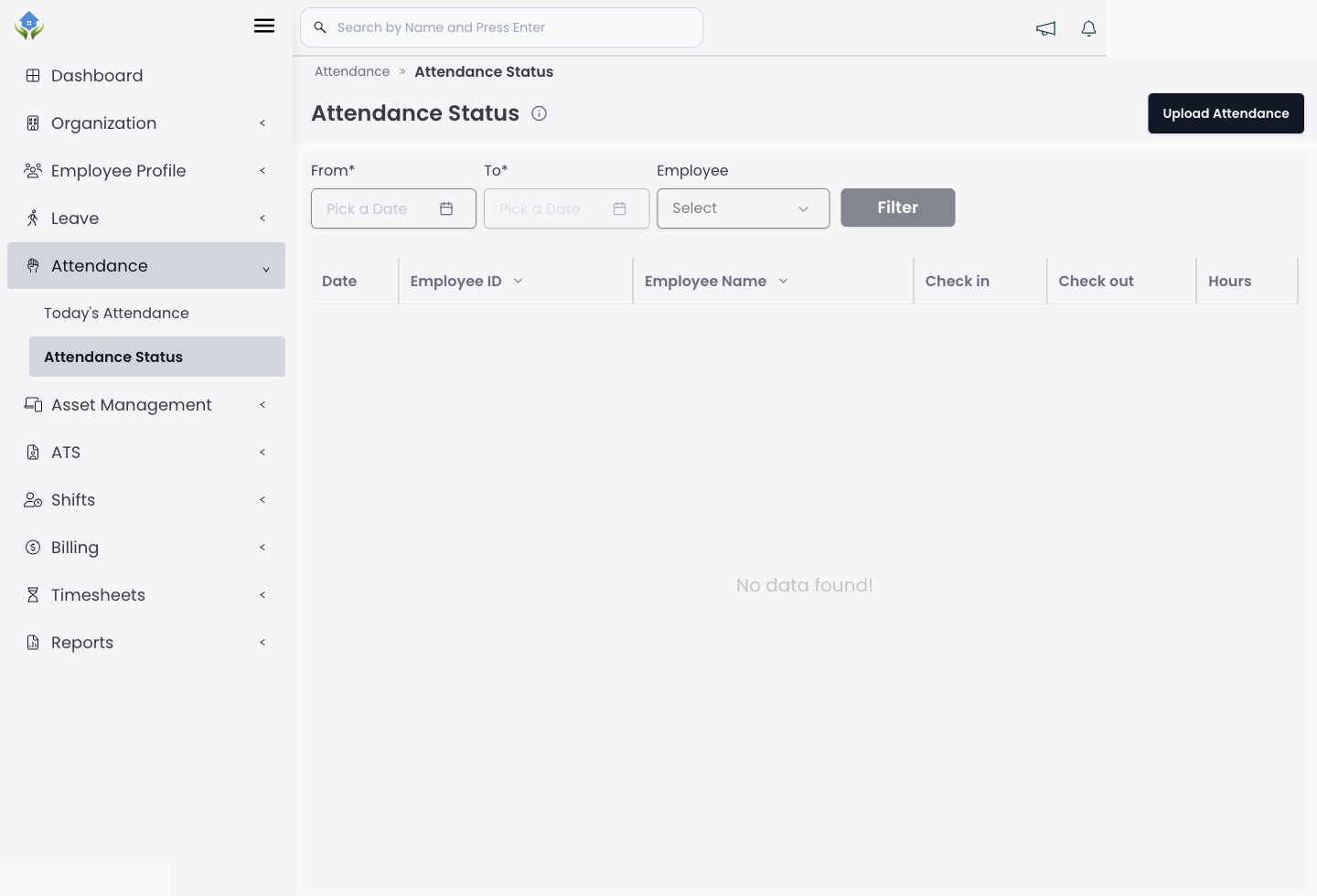Screen dimensions: 1317x896
Task: Open the notifications bell icon
Action: [1088, 28]
